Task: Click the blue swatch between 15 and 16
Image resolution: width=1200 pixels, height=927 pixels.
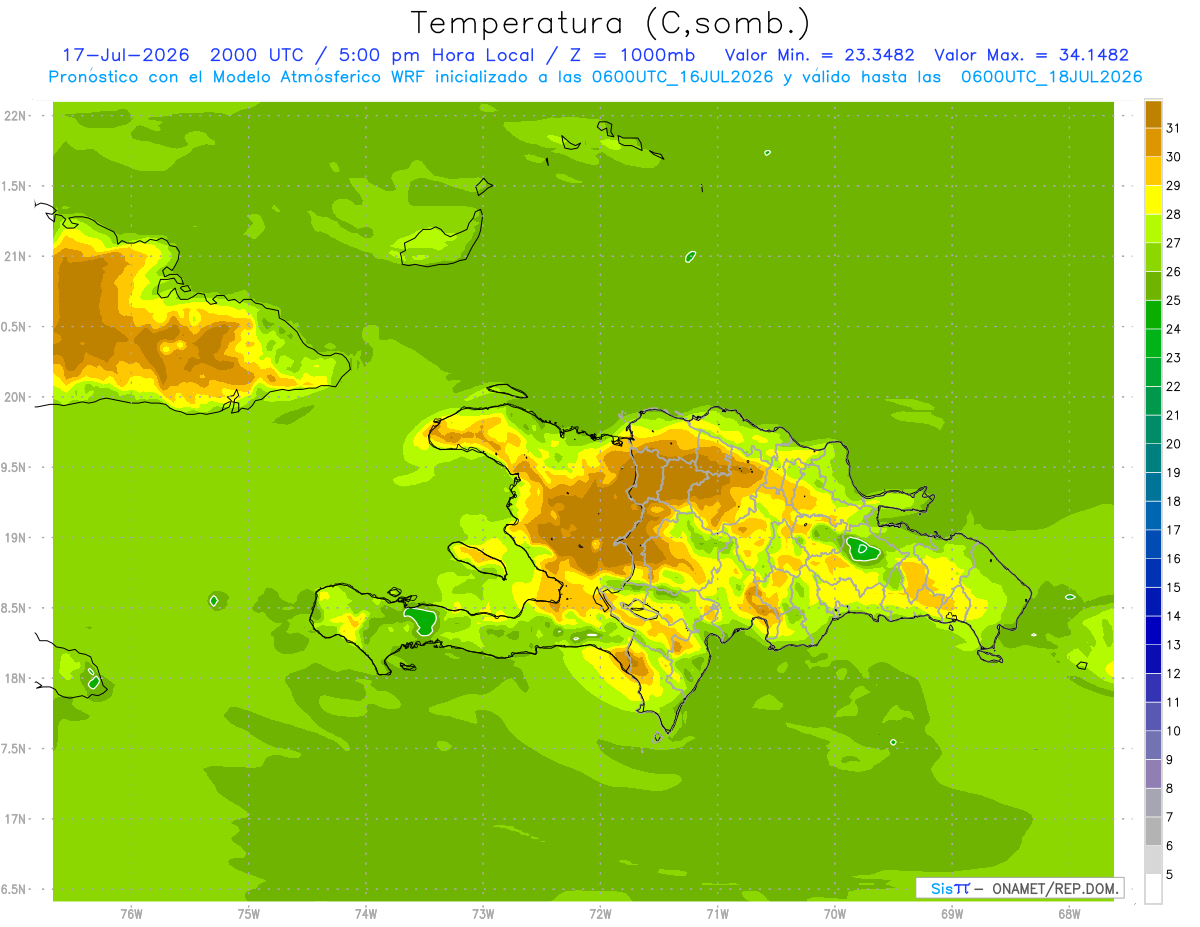Action: (1153, 573)
